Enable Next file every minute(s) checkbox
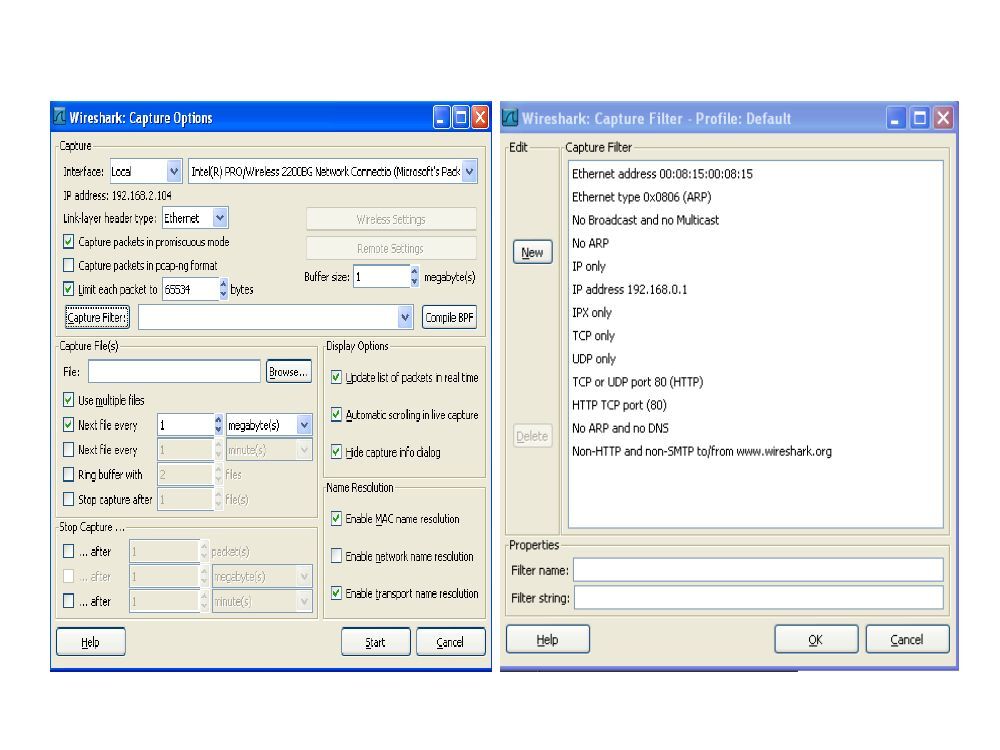The width and height of the screenshot is (1000, 750). 69,450
